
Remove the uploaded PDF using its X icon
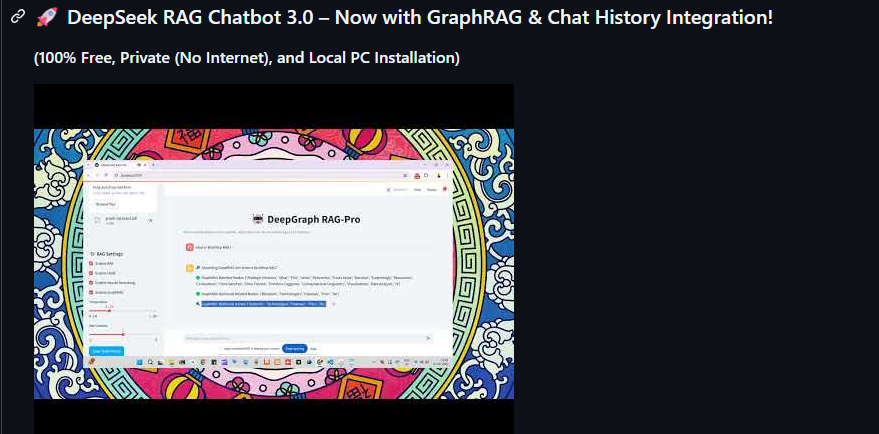[150, 220]
